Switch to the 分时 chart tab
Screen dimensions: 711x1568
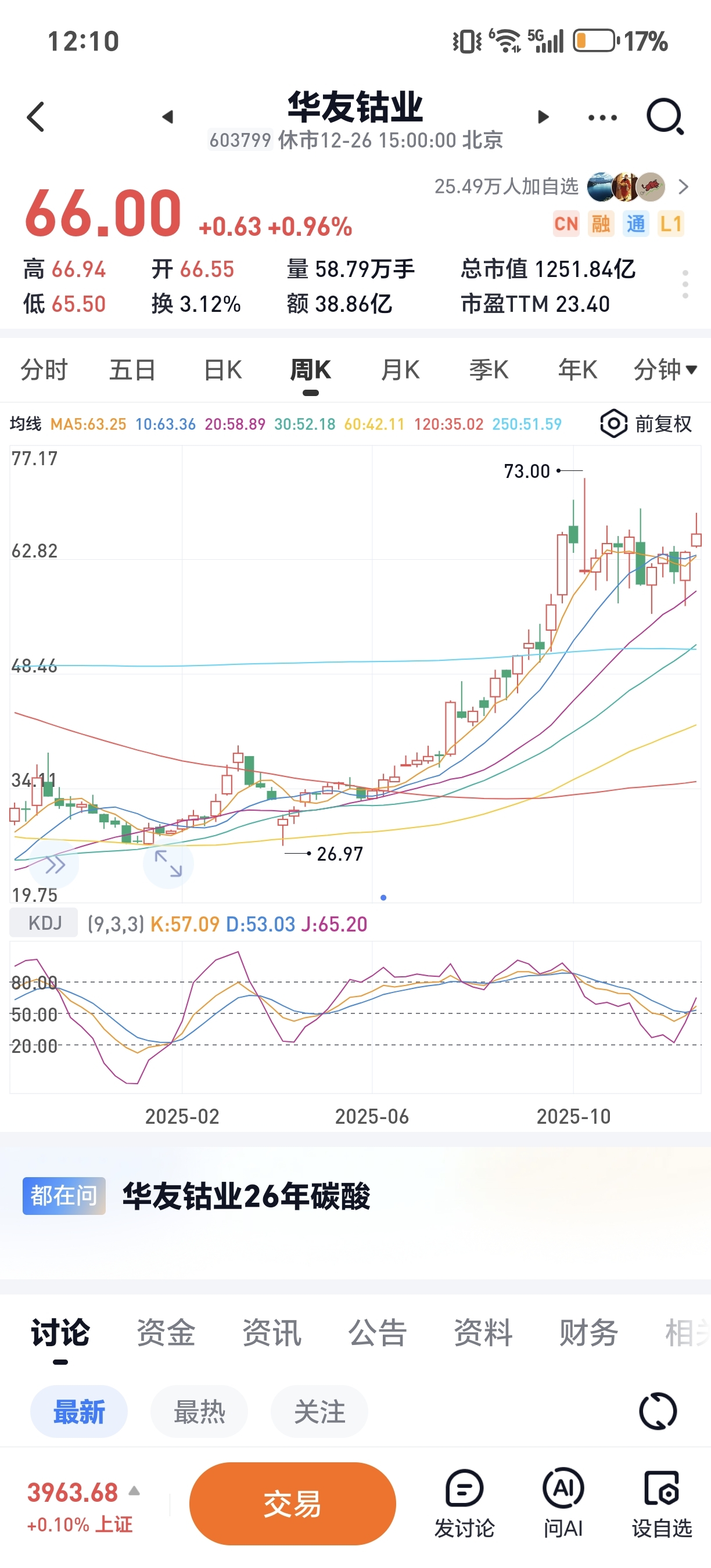pos(44,369)
